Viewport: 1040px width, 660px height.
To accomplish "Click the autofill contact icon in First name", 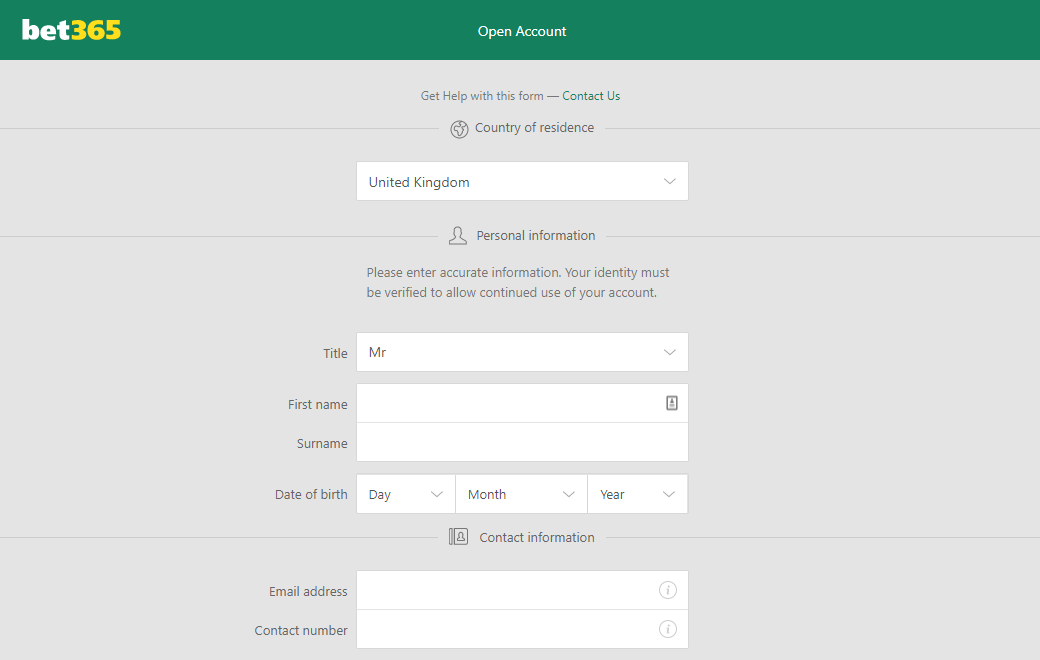I will [x=671, y=403].
